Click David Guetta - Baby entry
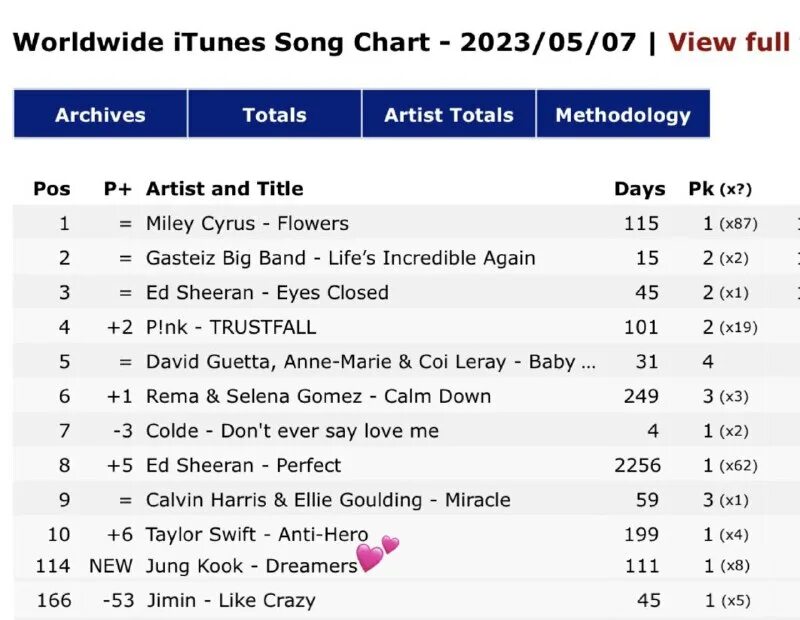 pyautogui.click(x=370, y=362)
